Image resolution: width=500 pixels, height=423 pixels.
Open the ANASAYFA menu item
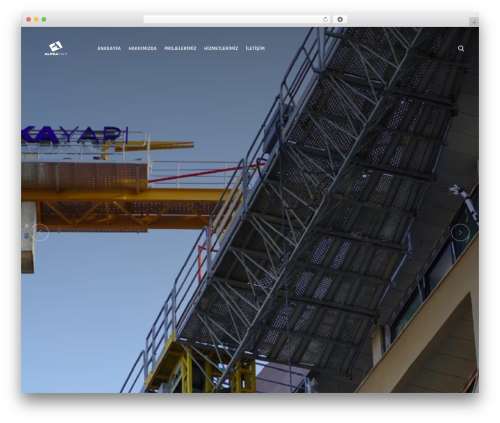109,48
